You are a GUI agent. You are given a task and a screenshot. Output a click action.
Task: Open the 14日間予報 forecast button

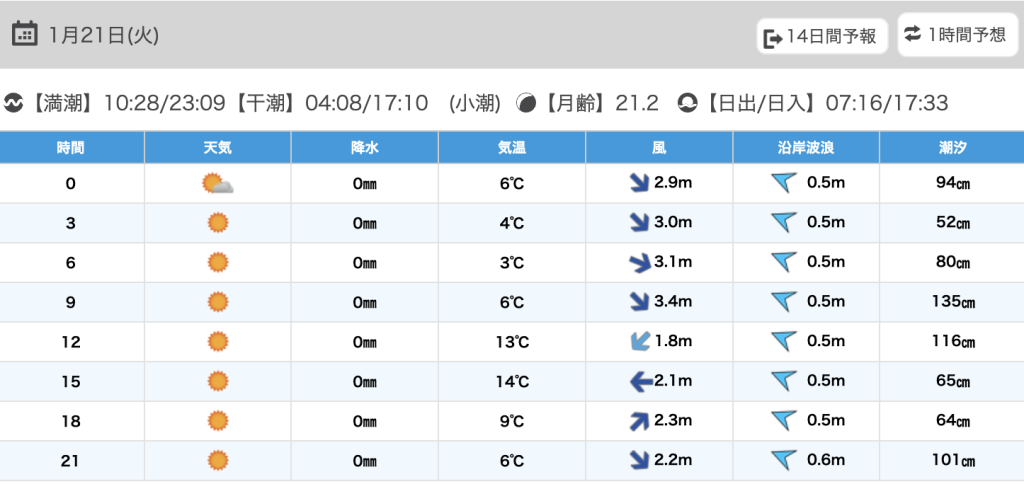821,37
